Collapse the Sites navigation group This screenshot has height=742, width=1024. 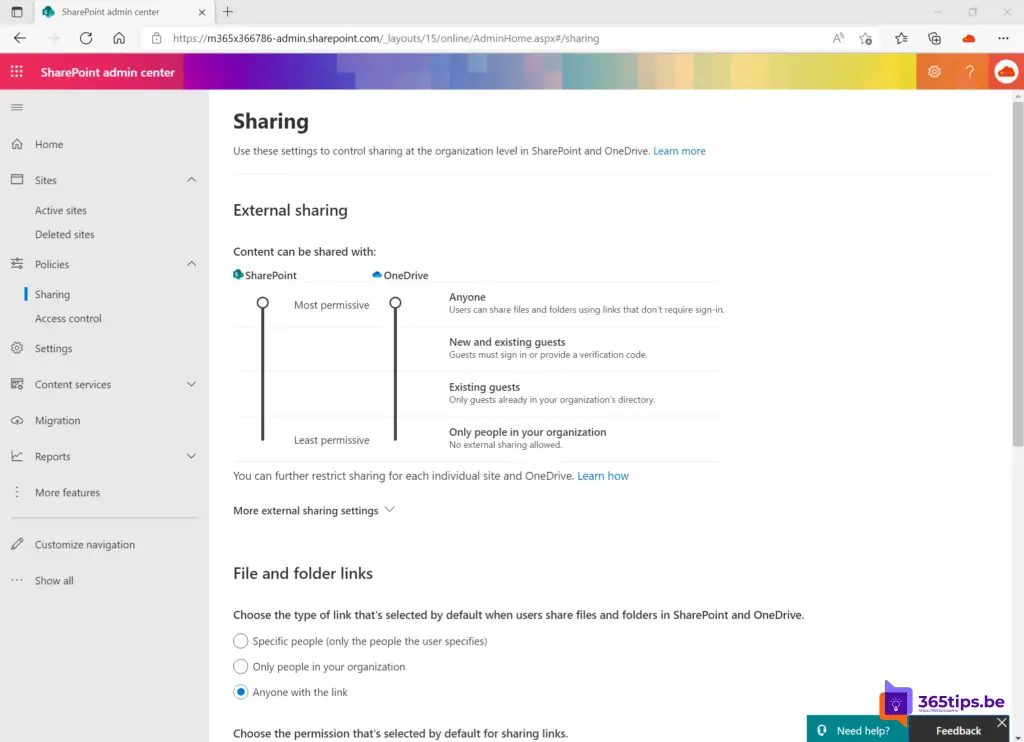(192, 180)
